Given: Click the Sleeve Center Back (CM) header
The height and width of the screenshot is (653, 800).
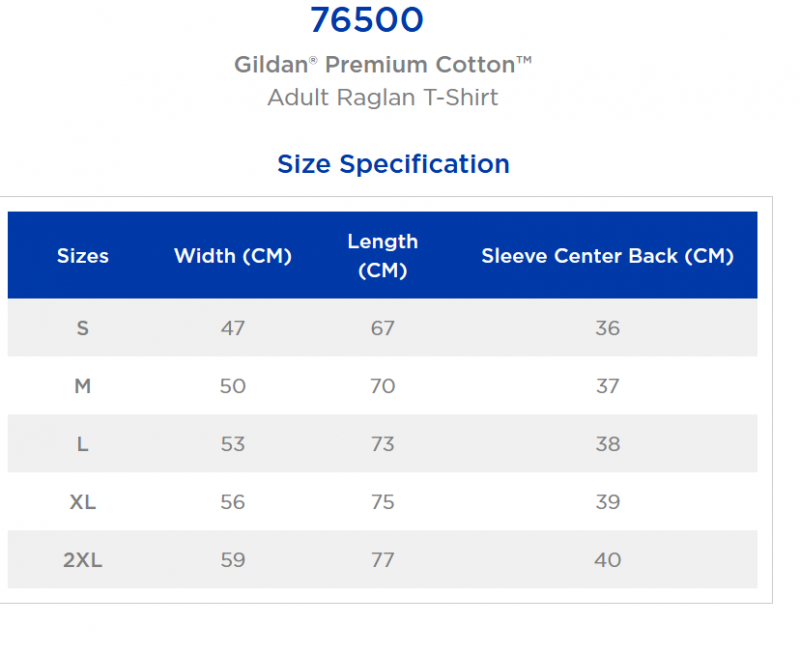Looking at the screenshot, I should click(x=607, y=256).
